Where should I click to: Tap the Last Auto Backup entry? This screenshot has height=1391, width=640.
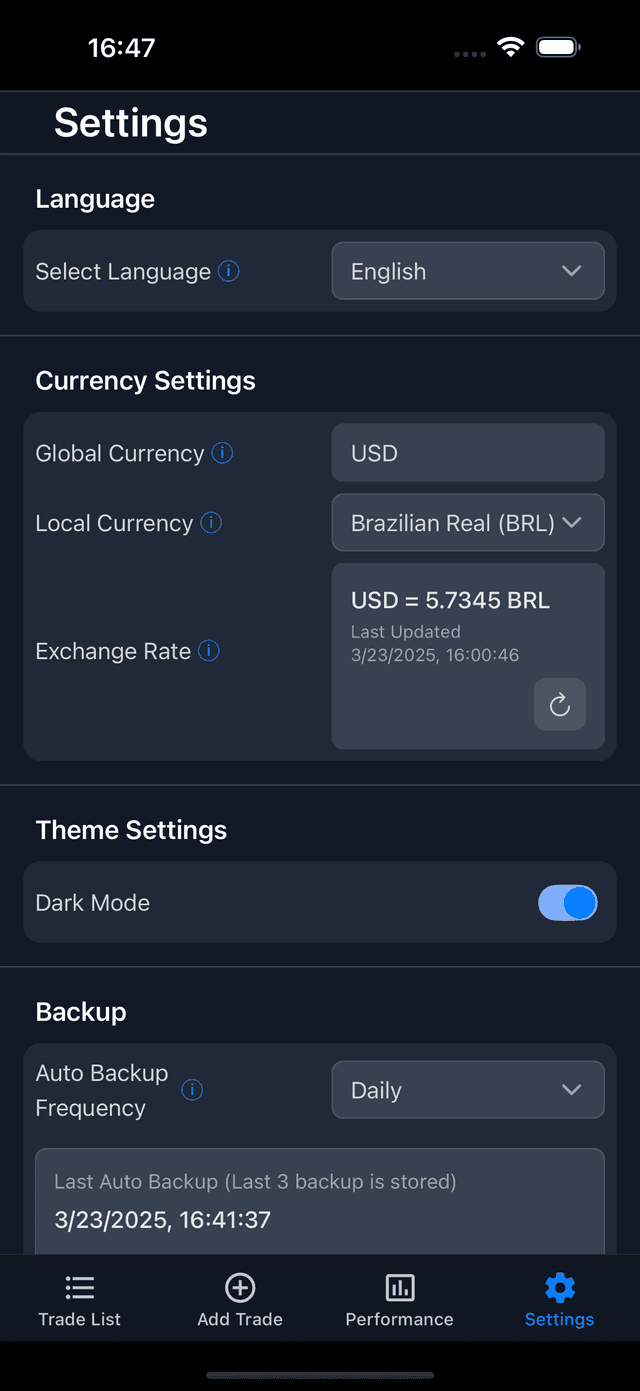(319, 1200)
